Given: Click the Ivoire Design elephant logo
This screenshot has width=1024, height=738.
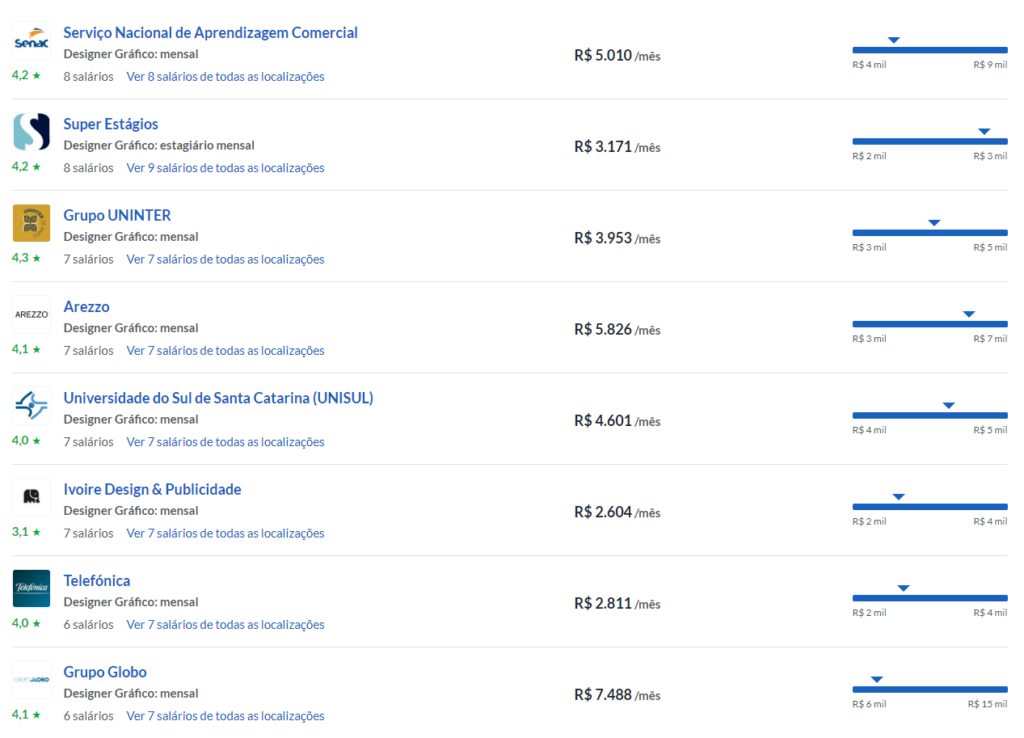Looking at the screenshot, I should click(x=31, y=498).
